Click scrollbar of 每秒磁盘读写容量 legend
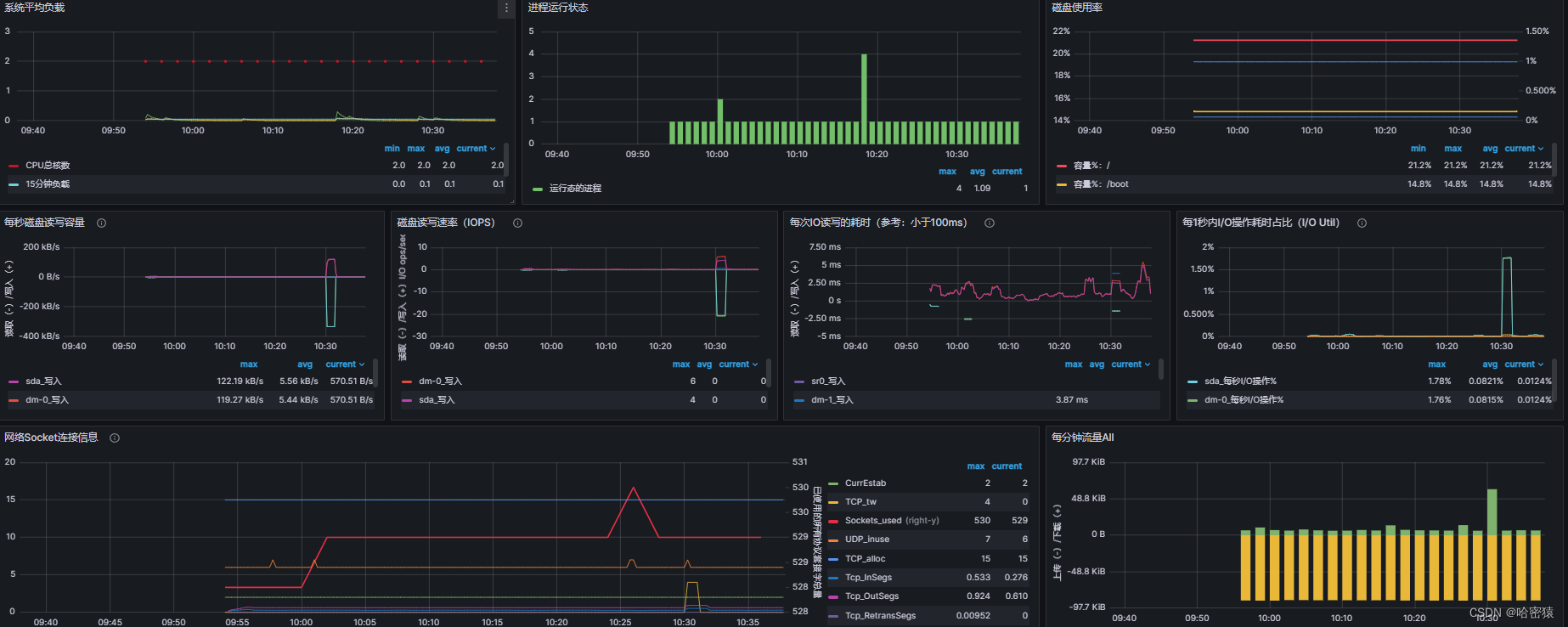The image size is (1568, 627). pyautogui.click(x=375, y=372)
